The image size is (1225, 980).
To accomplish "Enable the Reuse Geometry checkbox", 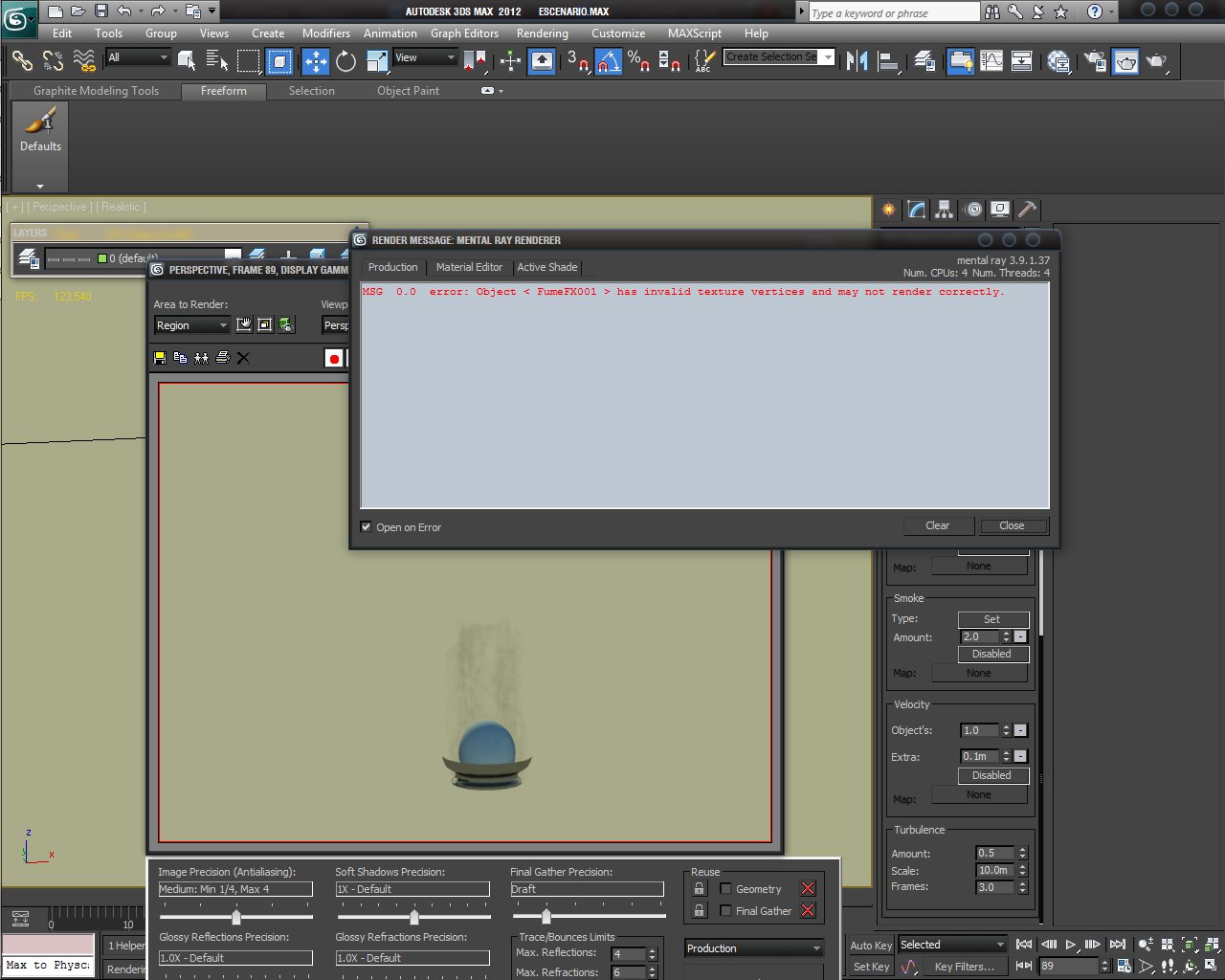I will pos(725,889).
